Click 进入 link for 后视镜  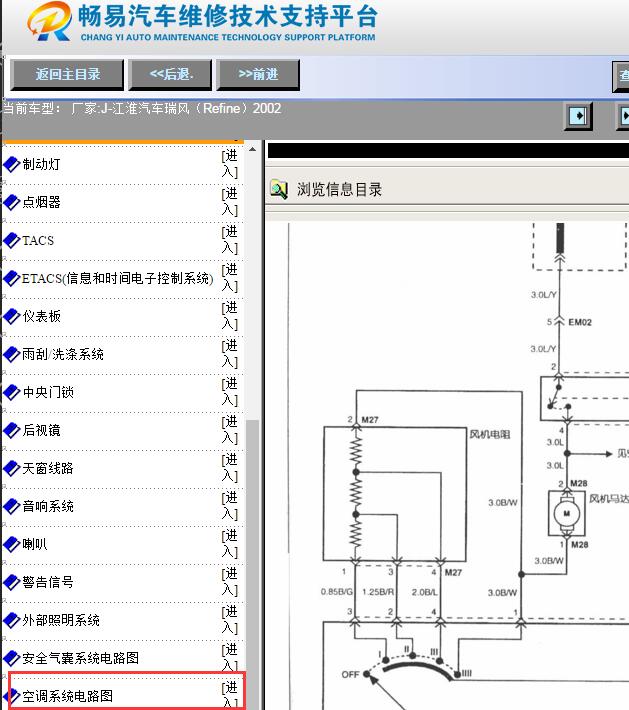(x=230, y=430)
